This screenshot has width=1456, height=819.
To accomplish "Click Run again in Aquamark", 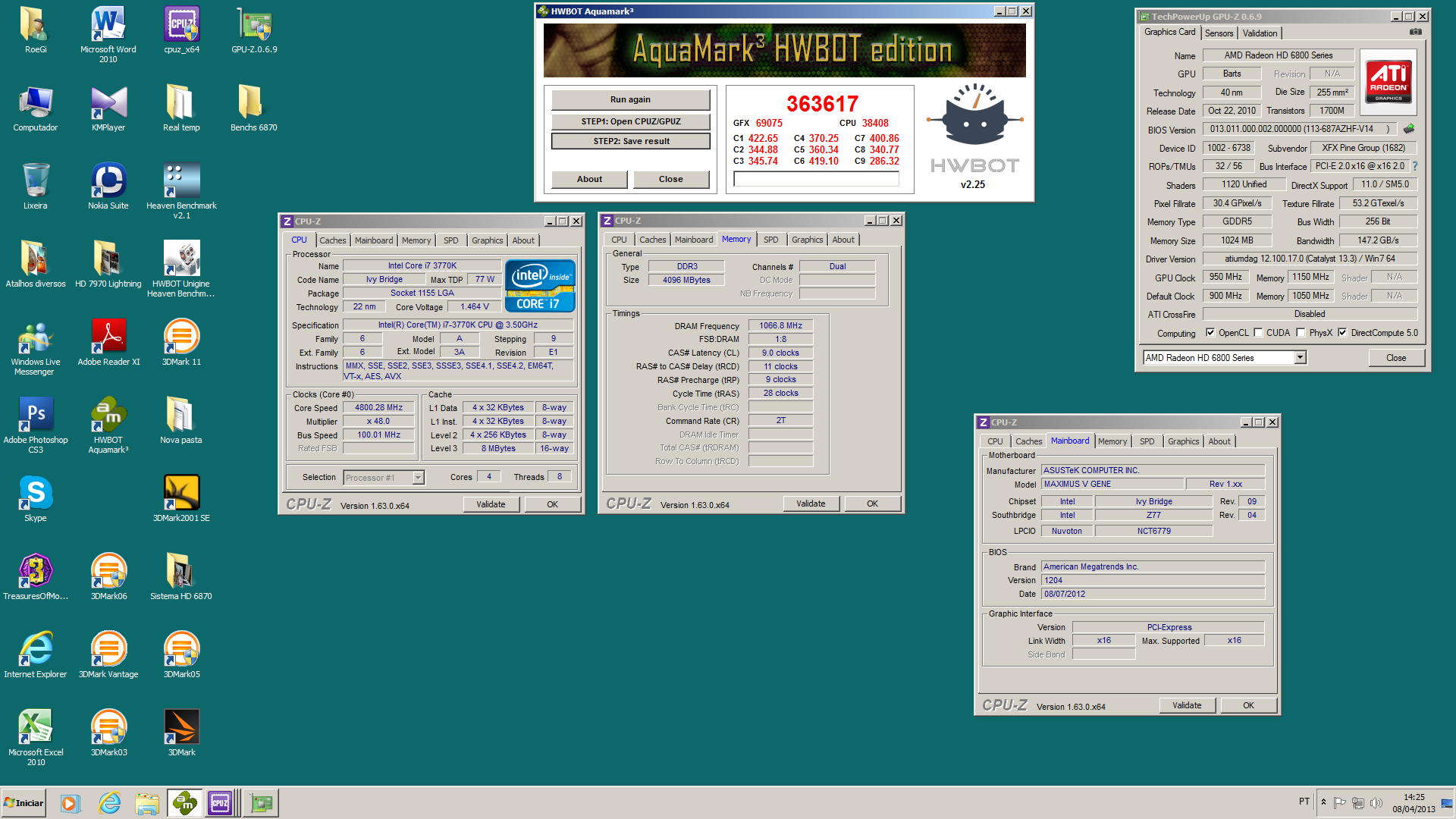I will (x=630, y=99).
